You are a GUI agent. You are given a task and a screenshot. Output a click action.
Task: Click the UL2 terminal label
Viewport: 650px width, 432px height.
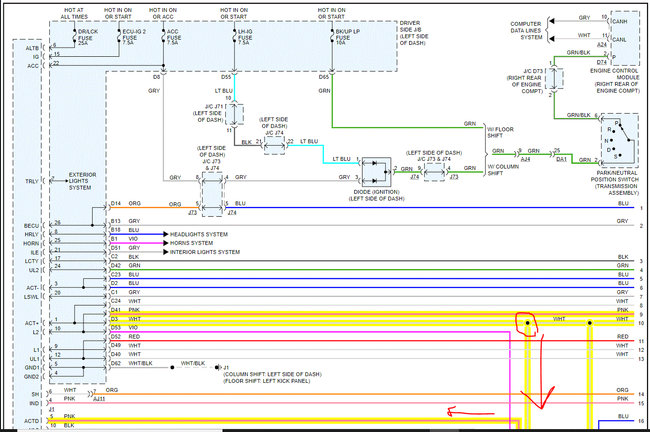click(34, 270)
